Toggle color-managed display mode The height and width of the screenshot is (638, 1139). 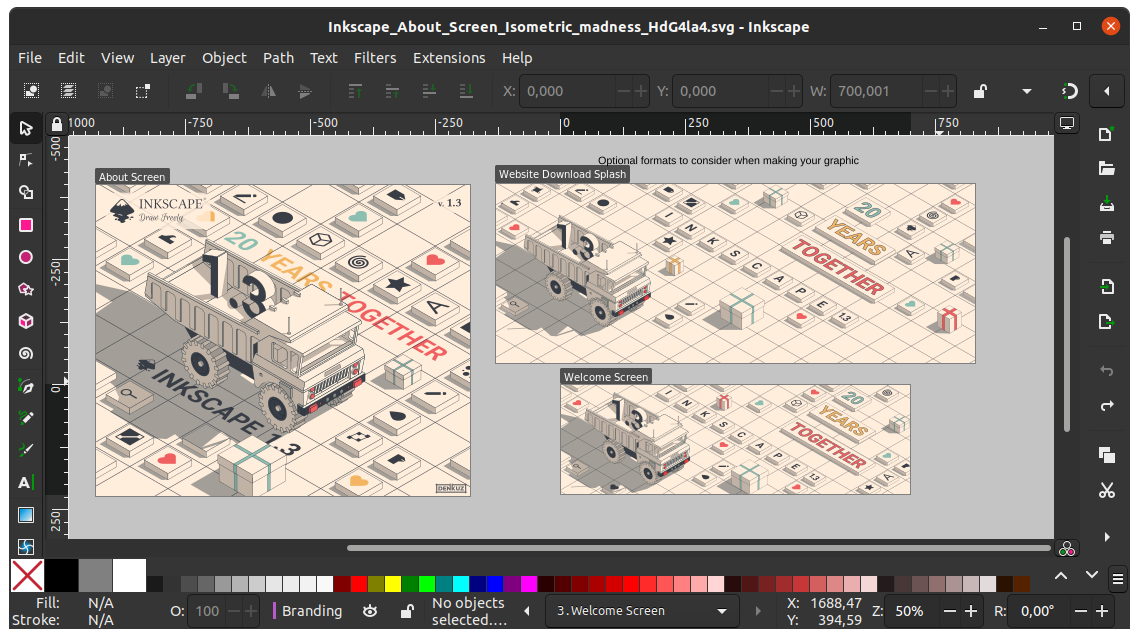click(1066, 549)
